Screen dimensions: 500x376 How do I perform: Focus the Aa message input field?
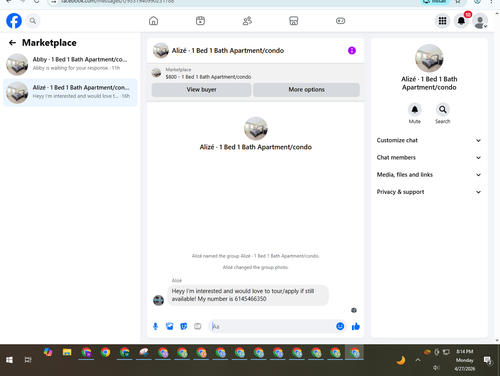pyautogui.click(x=273, y=326)
